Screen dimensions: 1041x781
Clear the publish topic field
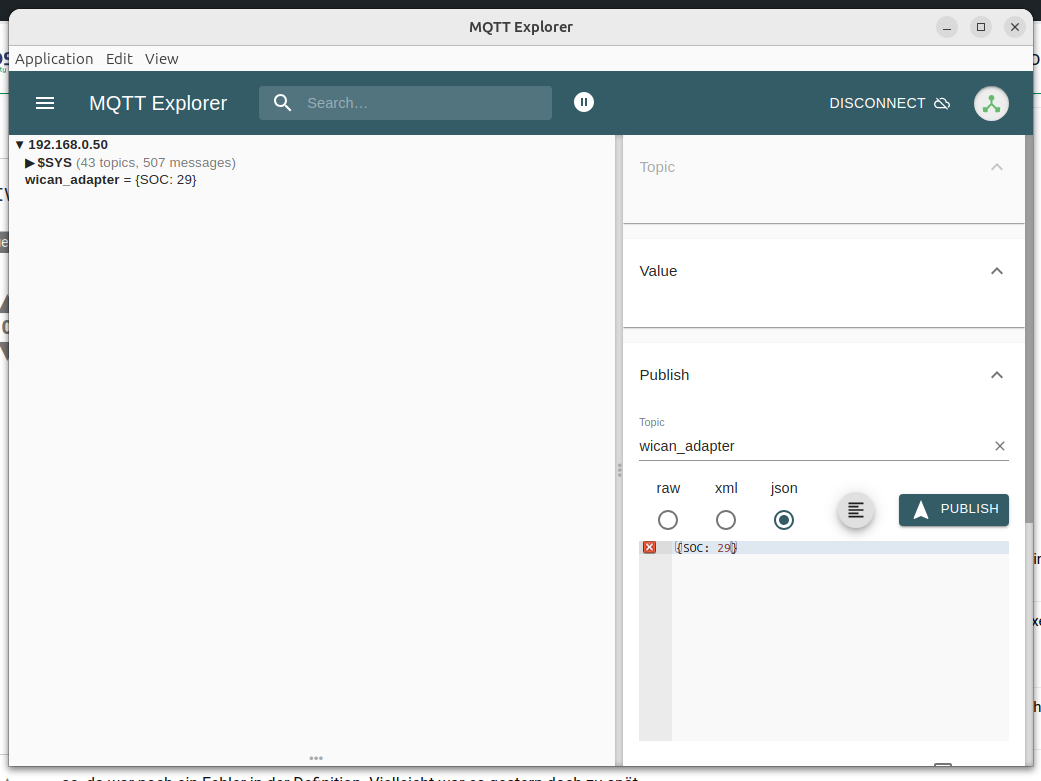pyautogui.click(x=1000, y=446)
